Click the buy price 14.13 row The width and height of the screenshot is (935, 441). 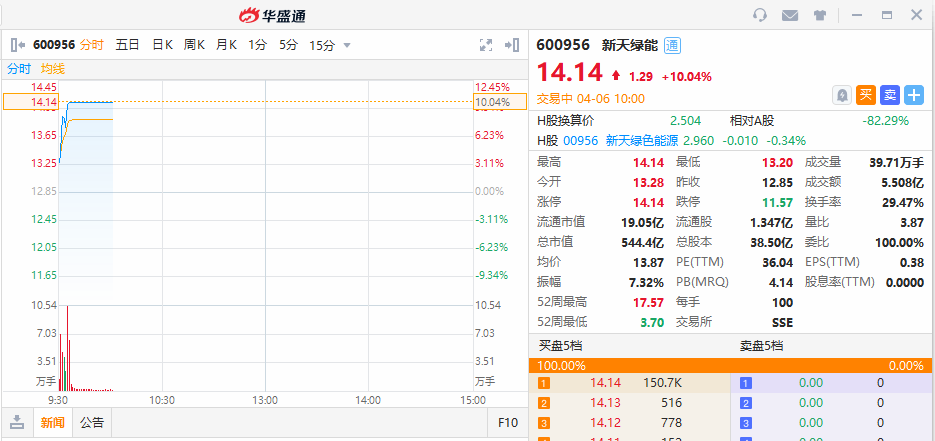click(630, 403)
